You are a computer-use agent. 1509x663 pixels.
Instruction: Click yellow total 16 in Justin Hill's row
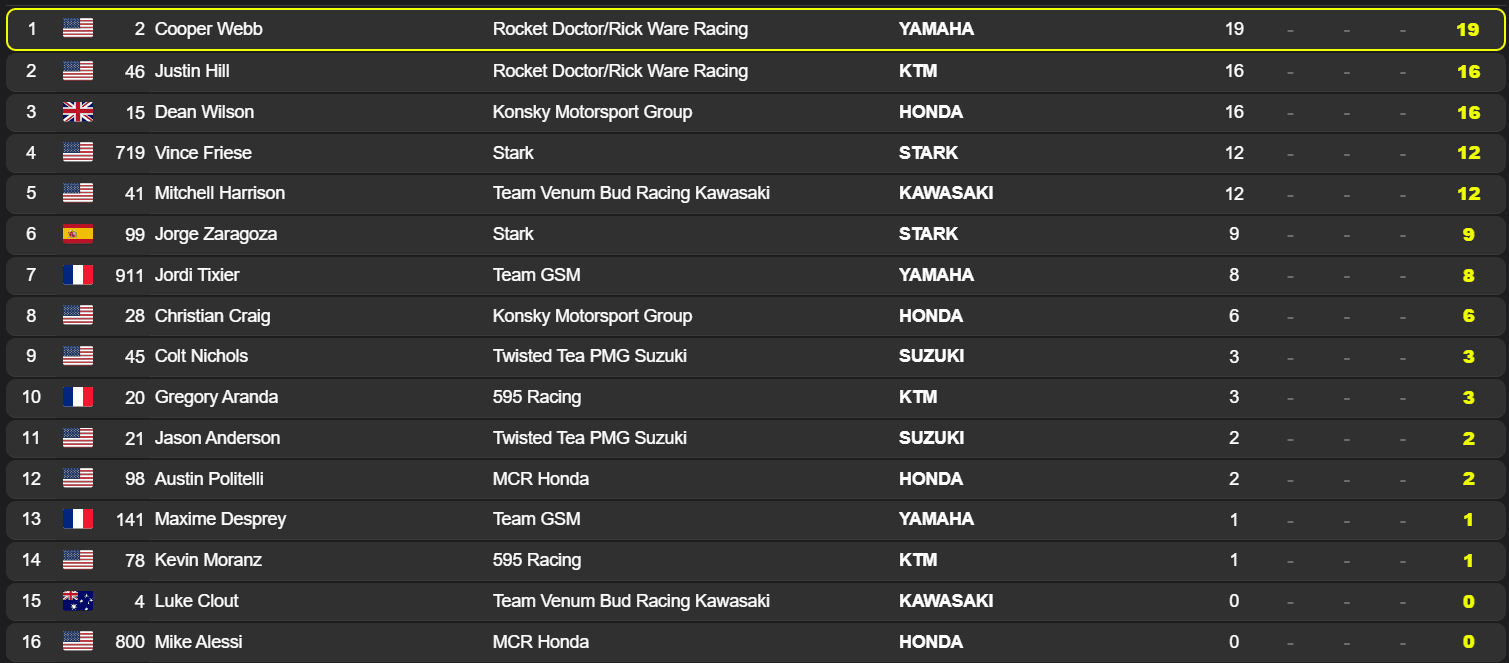(1467, 71)
